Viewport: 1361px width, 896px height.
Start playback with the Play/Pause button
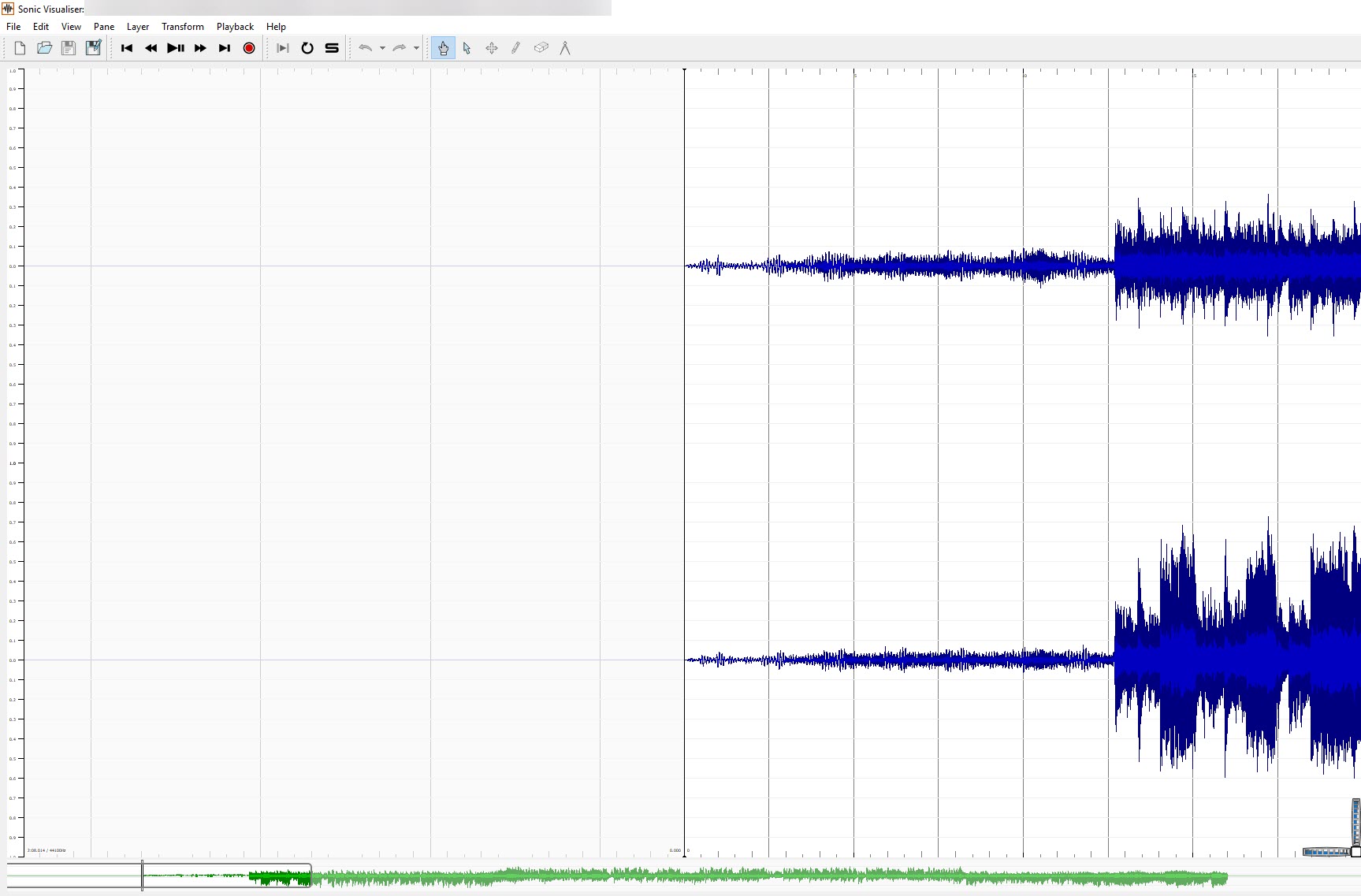click(x=176, y=48)
